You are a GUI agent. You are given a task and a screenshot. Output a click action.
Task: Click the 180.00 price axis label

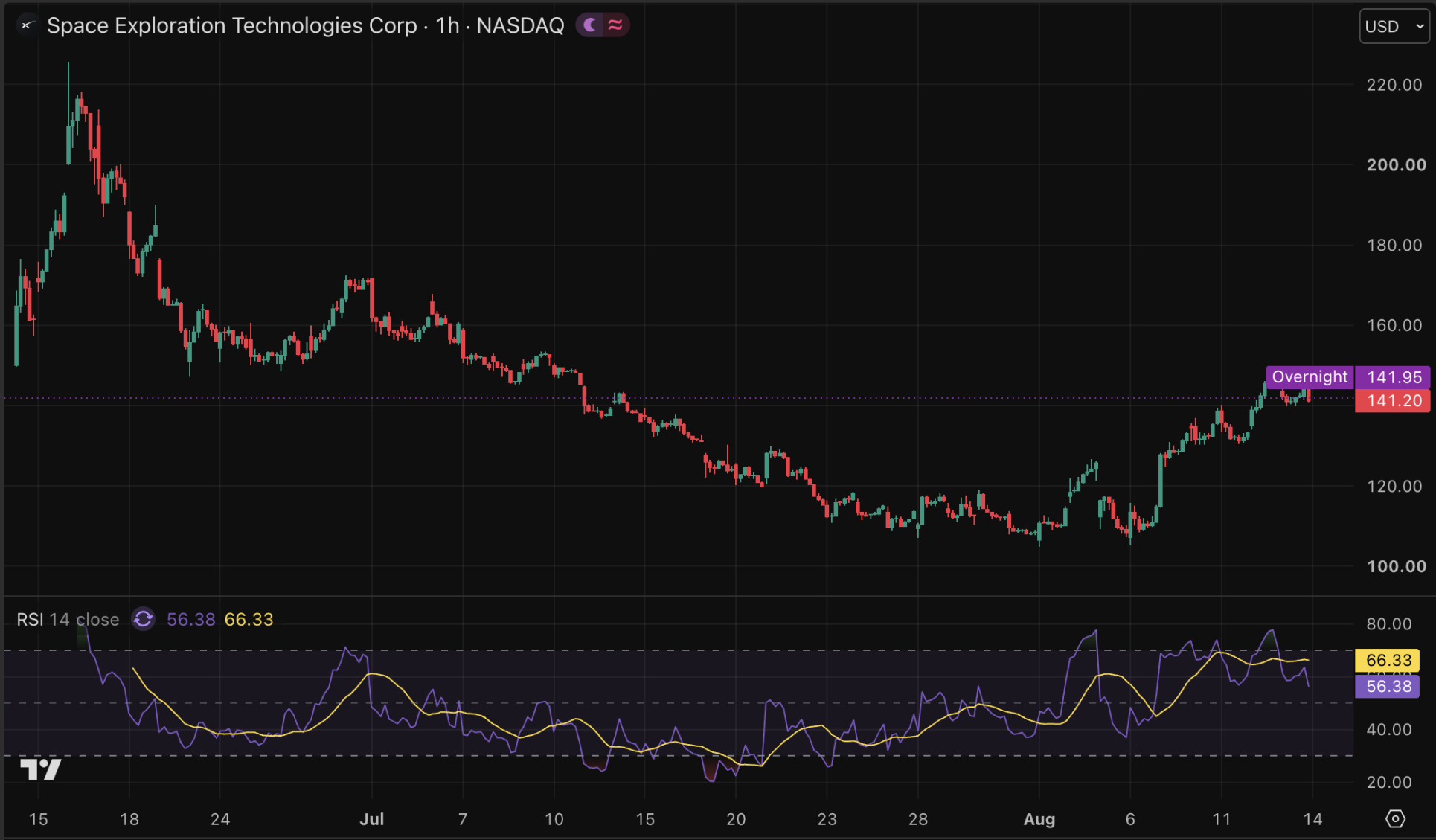[x=1394, y=245]
